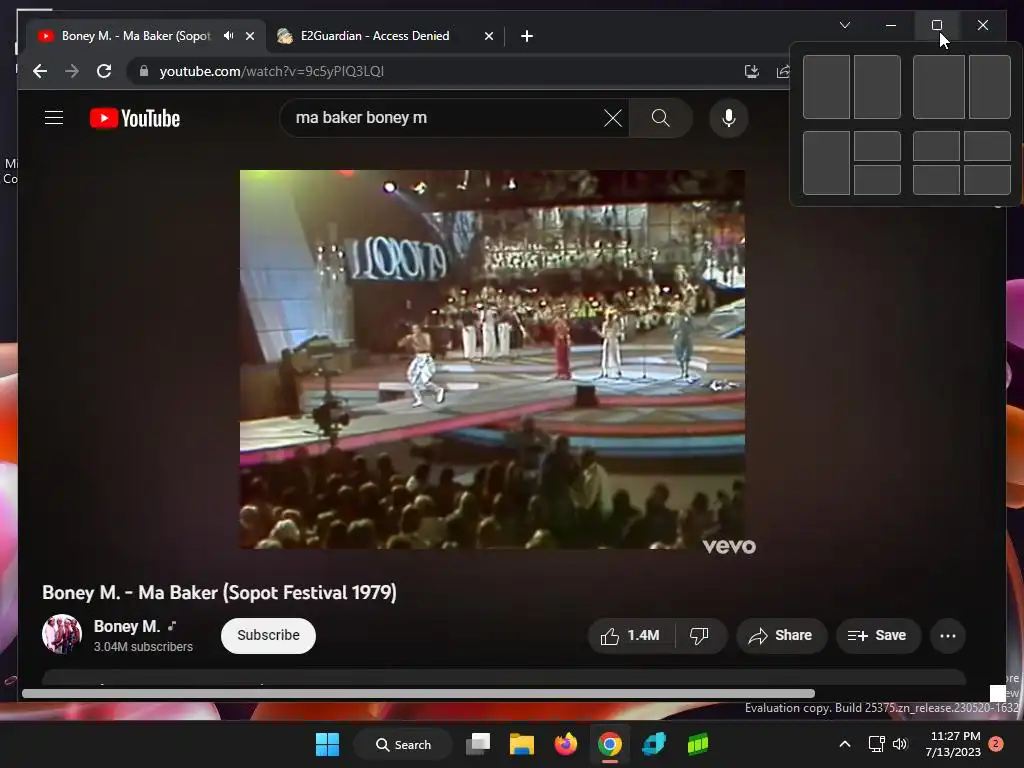Click the install app icon in address bar
1024x768 pixels.
click(x=752, y=71)
